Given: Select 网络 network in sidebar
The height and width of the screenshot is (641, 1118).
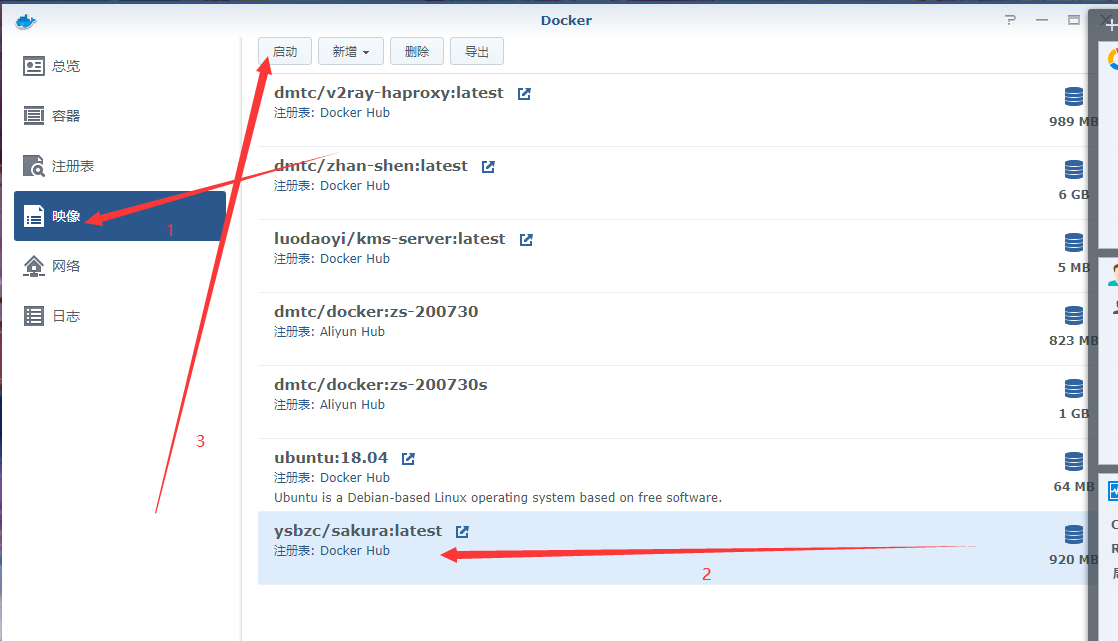Looking at the screenshot, I should tap(65, 266).
